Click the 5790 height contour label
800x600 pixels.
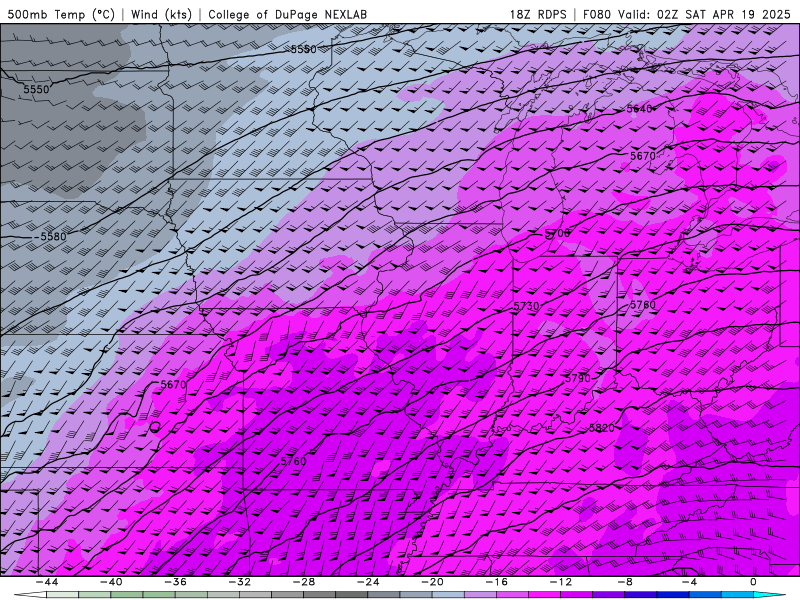click(x=578, y=378)
